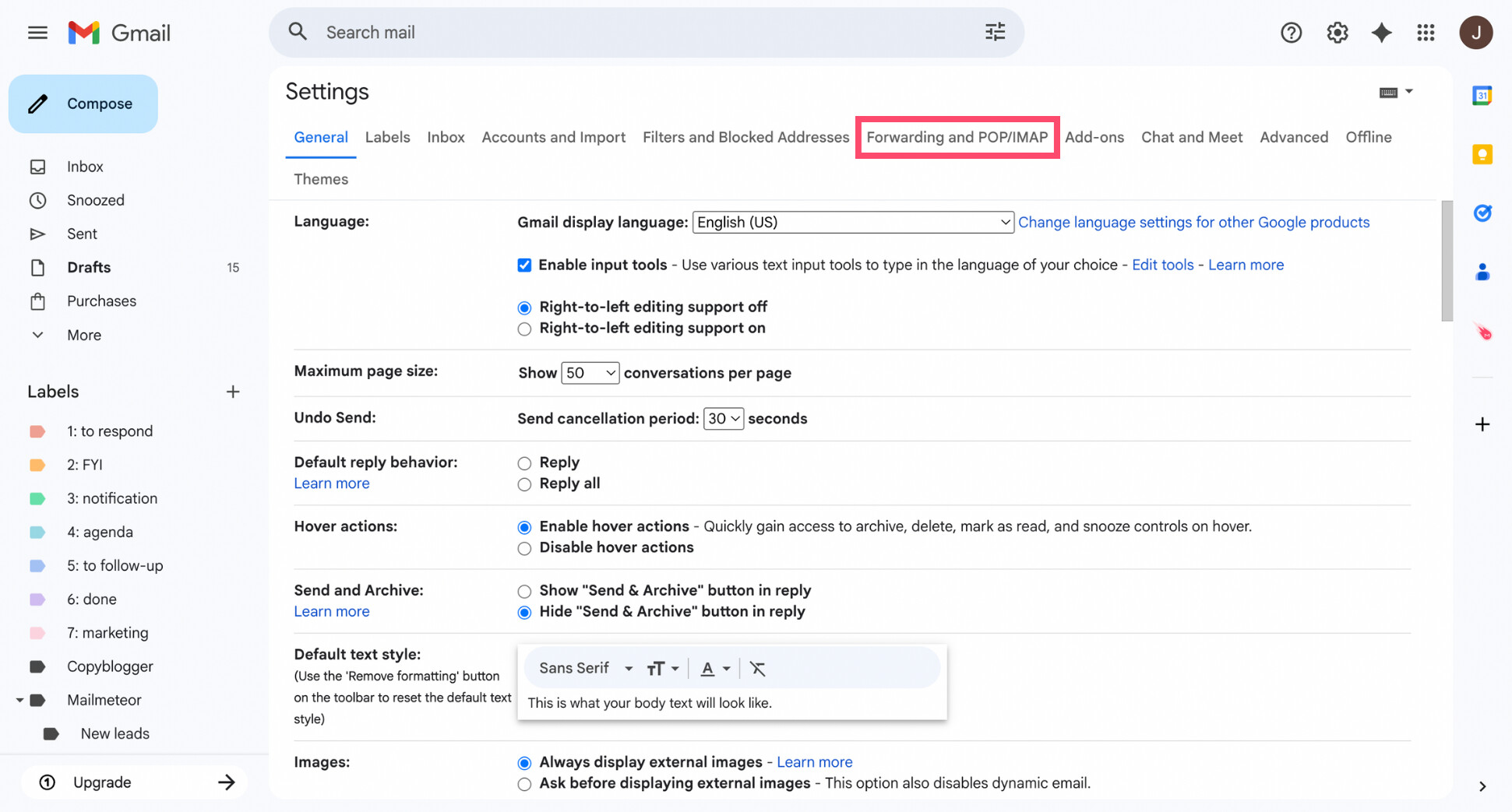Open the Gmail display language dropdown
This screenshot has height=812, width=1512.
pyautogui.click(x=852, y=222)
